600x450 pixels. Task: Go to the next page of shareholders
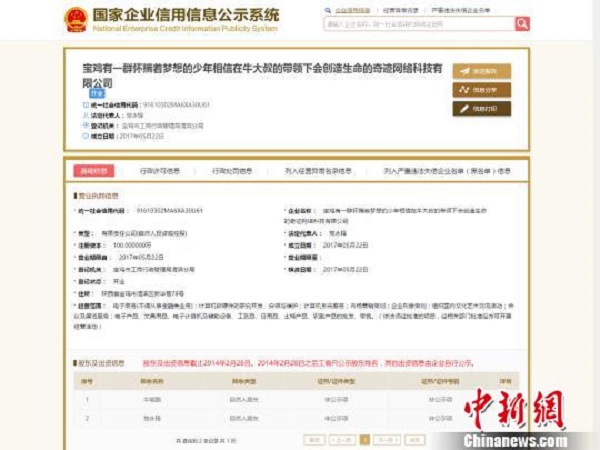point(388,439)
